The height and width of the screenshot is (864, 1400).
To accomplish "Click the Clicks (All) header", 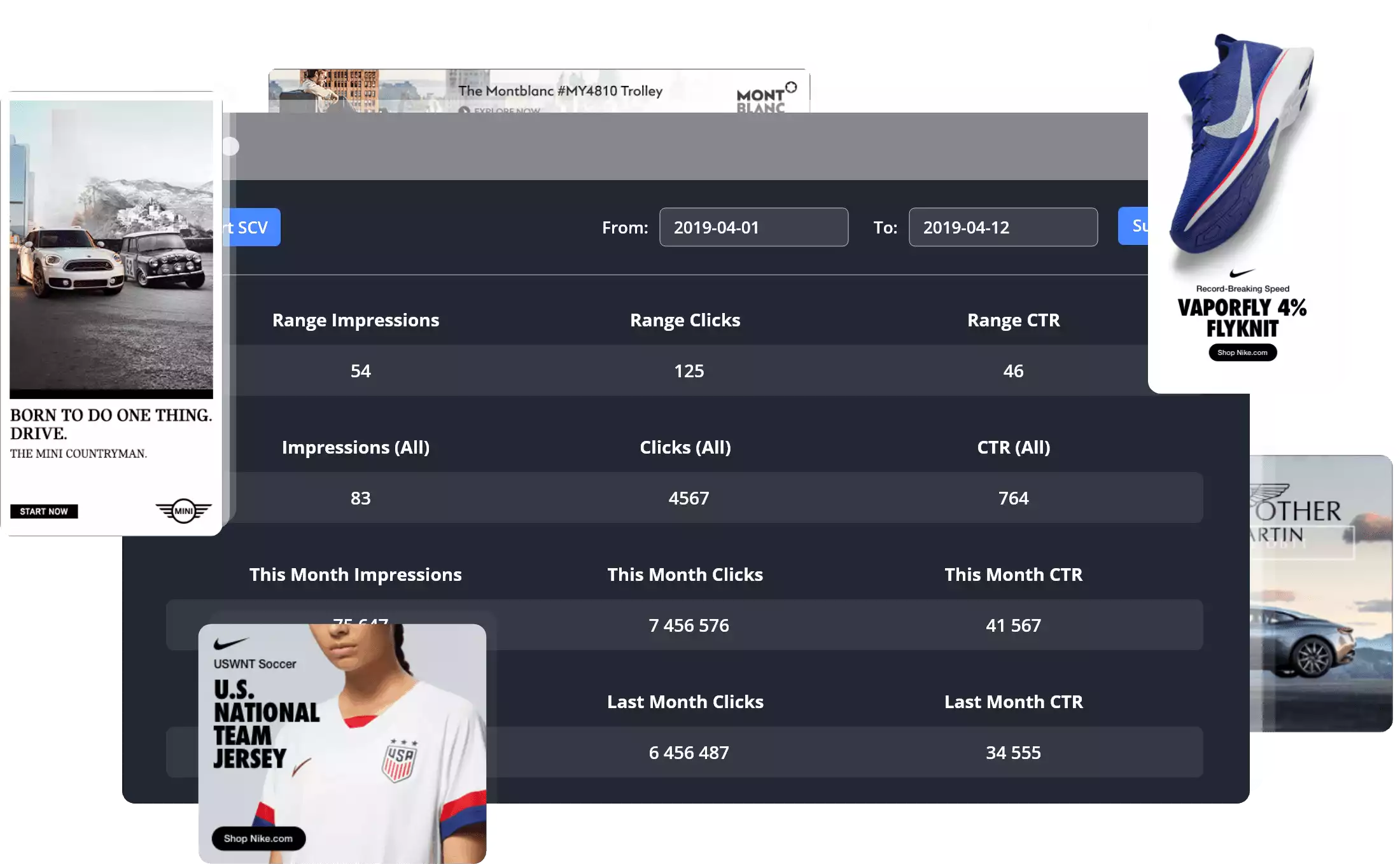I will [685, 447].
